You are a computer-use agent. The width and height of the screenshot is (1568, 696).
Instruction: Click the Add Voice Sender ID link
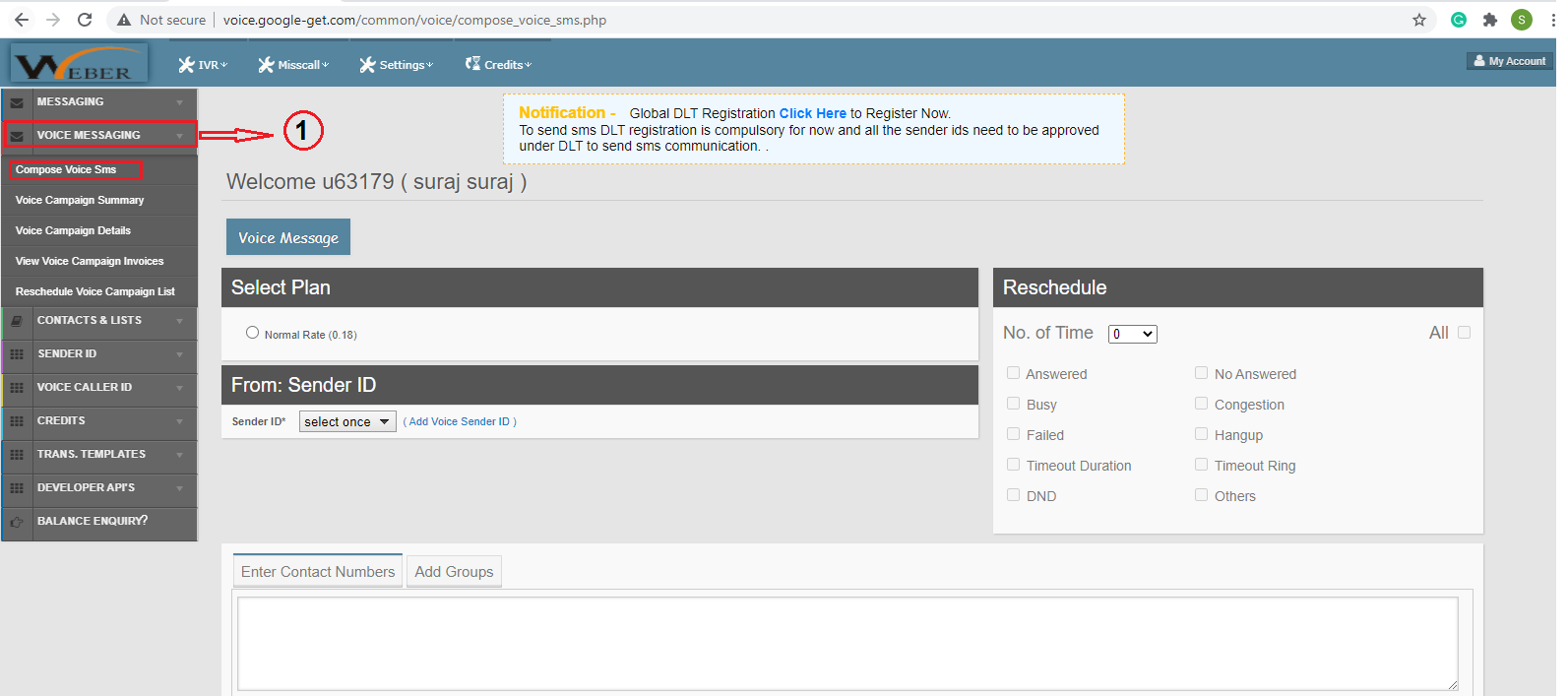[x=460, y=421]
